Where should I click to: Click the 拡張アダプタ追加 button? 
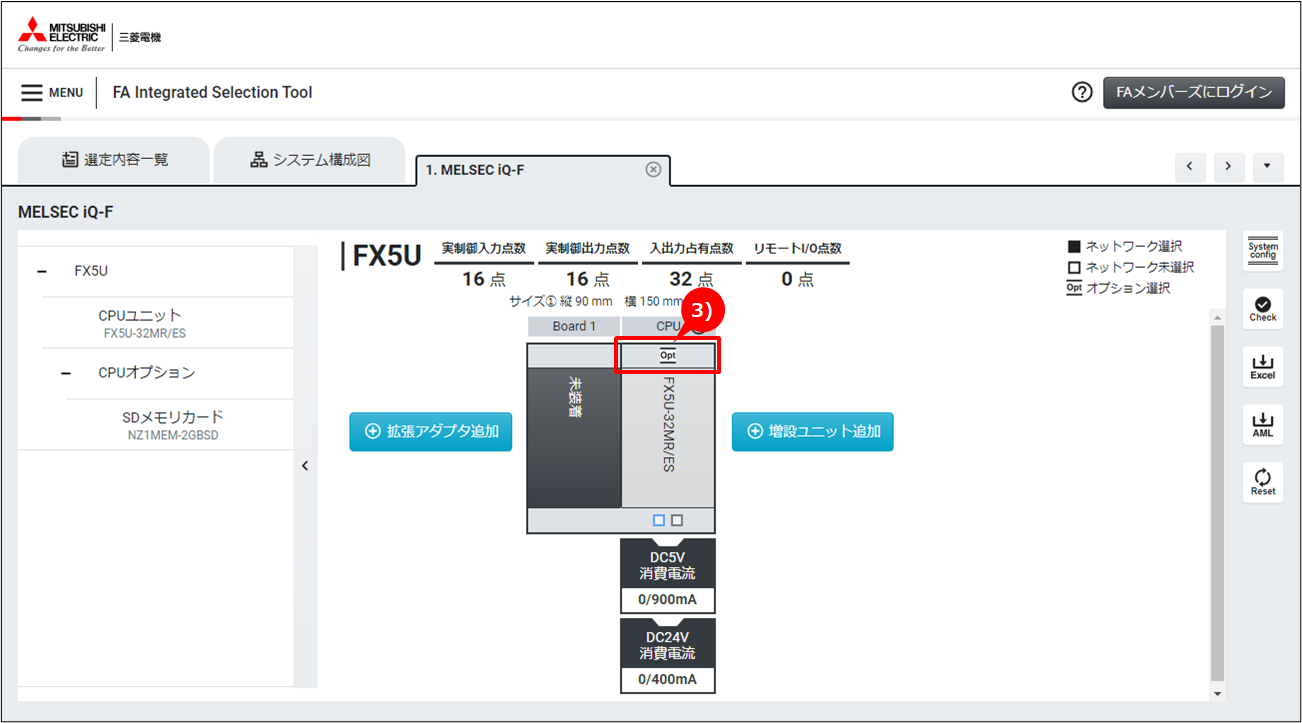click(431, 432)
